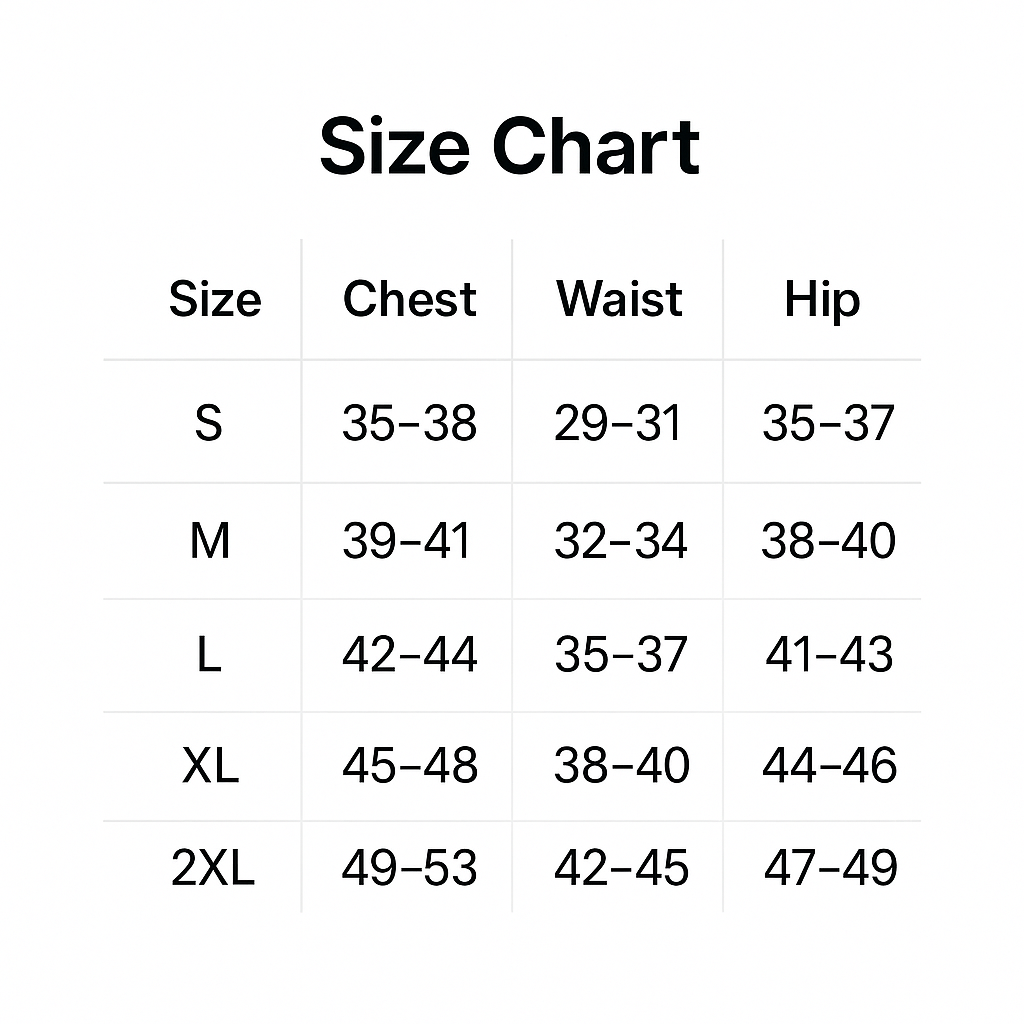Click chest measurement 35–38 for size S
This screenshot has width=1024, height=1024.
[409, 423]
